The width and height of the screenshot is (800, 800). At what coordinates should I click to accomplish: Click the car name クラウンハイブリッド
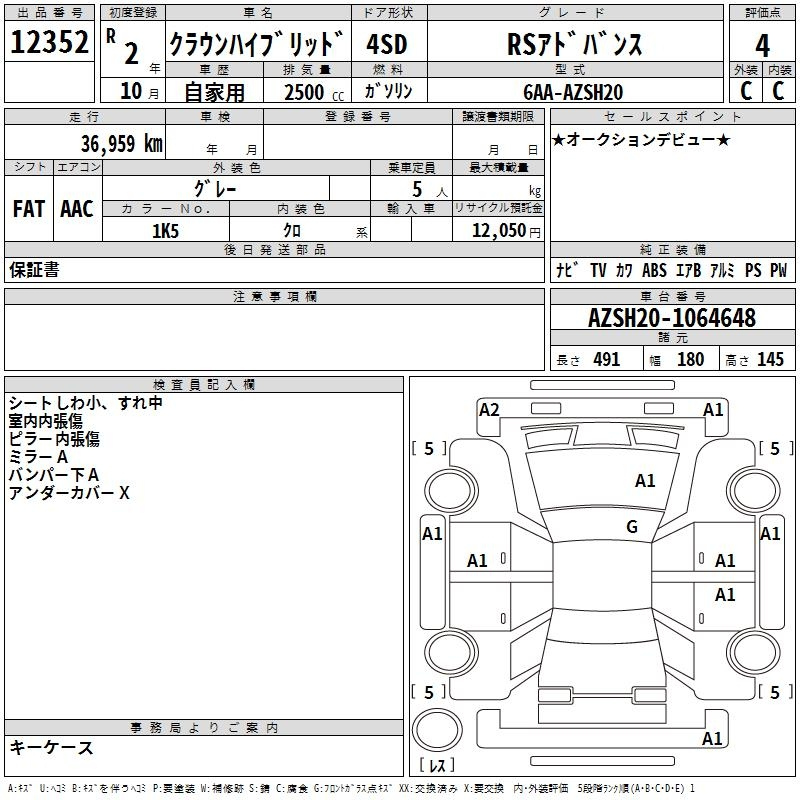pos(257,44)
